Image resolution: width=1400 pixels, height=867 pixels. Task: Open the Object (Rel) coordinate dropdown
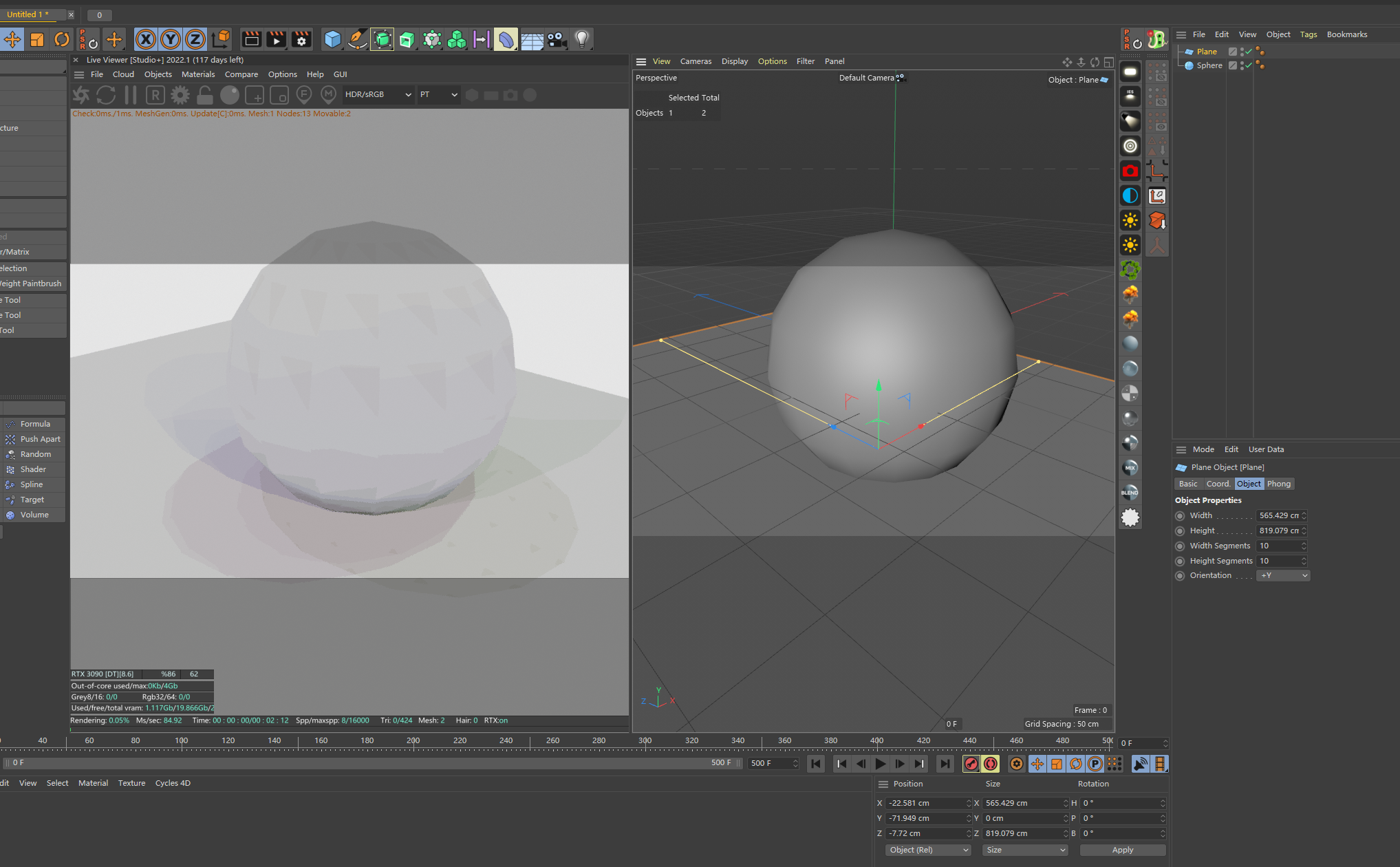[929, 850]
